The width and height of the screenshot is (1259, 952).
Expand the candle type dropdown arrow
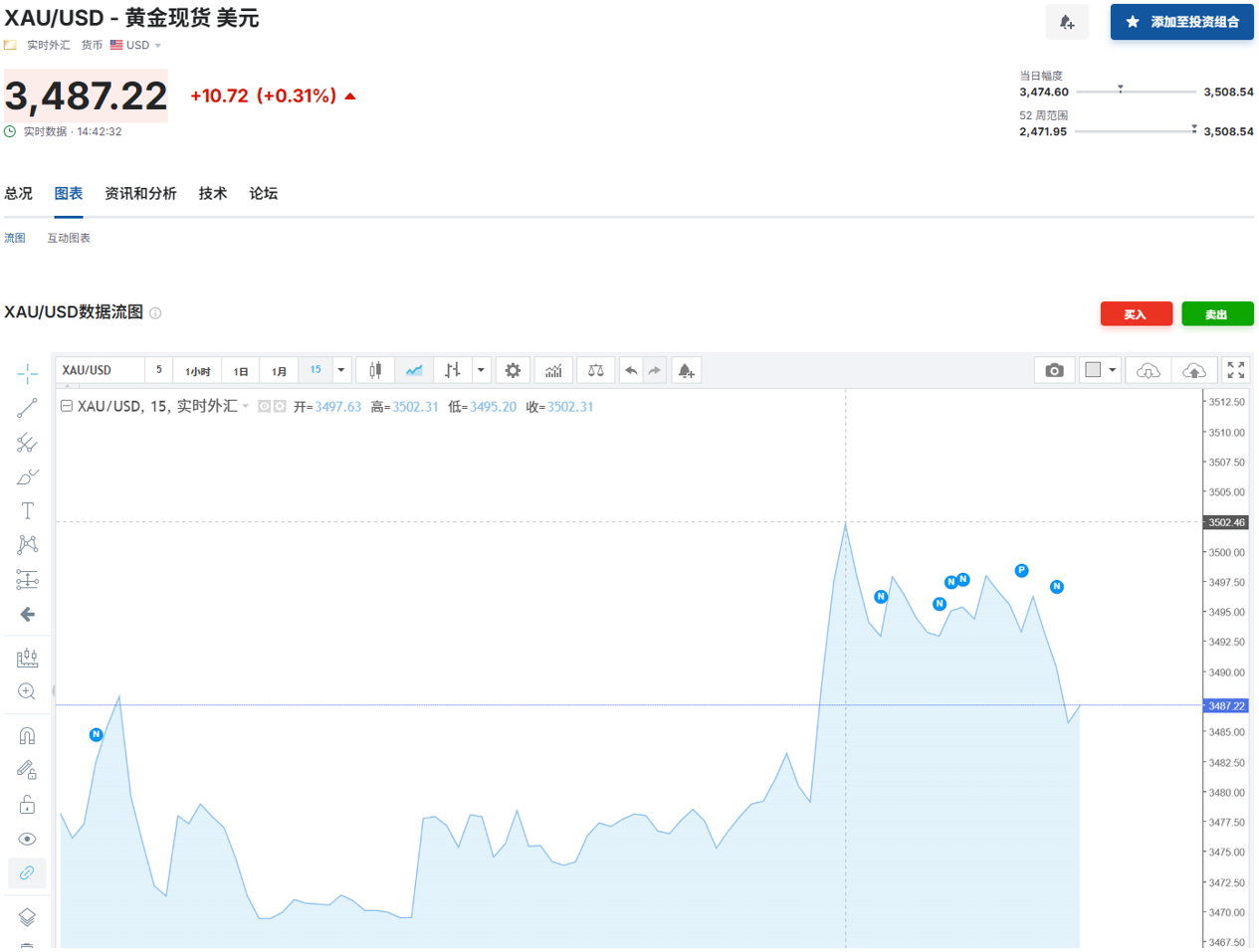click(x=482, y=369)
